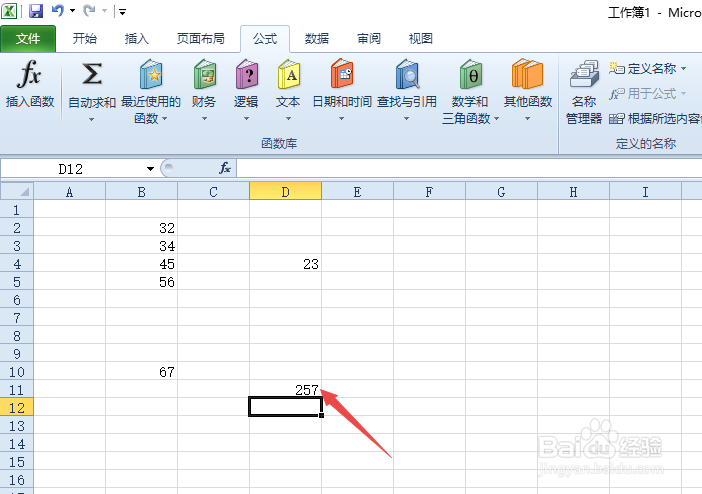Screen dimensions: 702x494
Task: Open Customize Quick Access Toolbar dropdown
Action: point(122,12)
